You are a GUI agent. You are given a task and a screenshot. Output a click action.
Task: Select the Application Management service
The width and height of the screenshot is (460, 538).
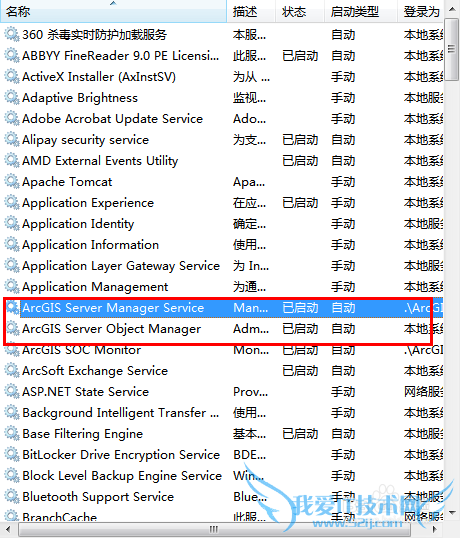coord(95,287)
